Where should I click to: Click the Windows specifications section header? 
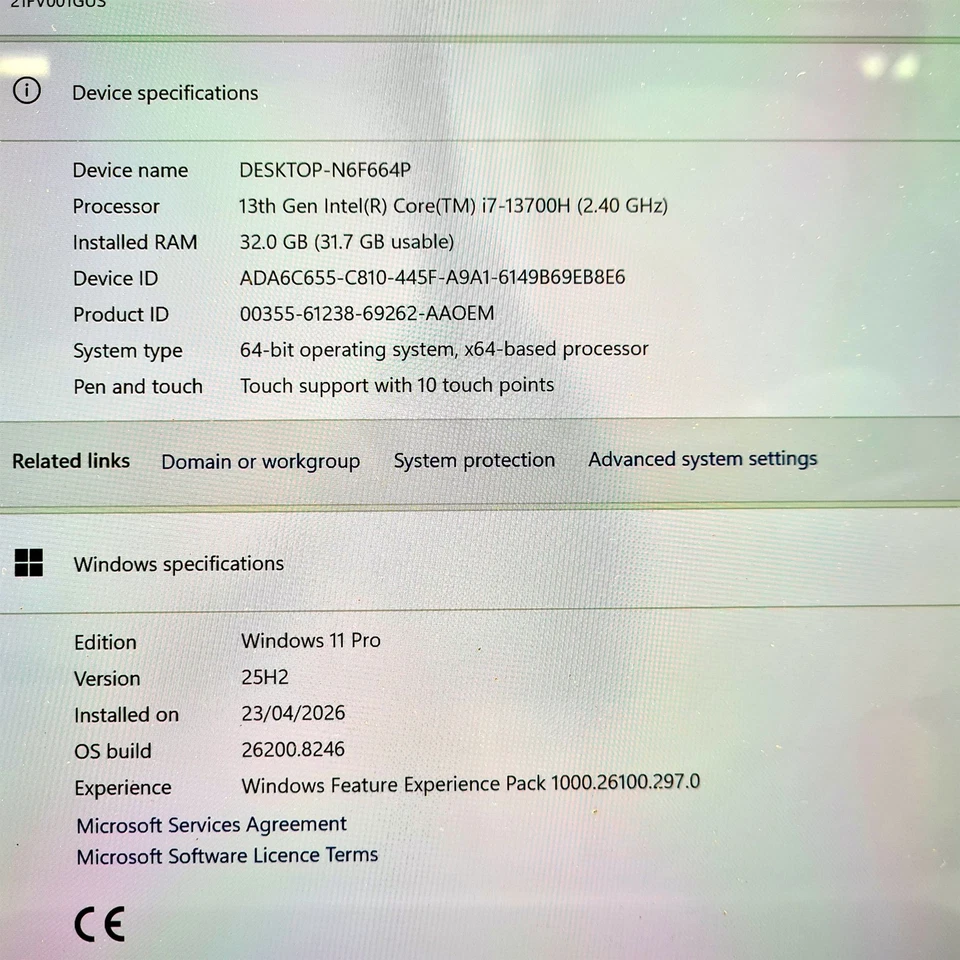pyautogui.click(x=179, y=564)
